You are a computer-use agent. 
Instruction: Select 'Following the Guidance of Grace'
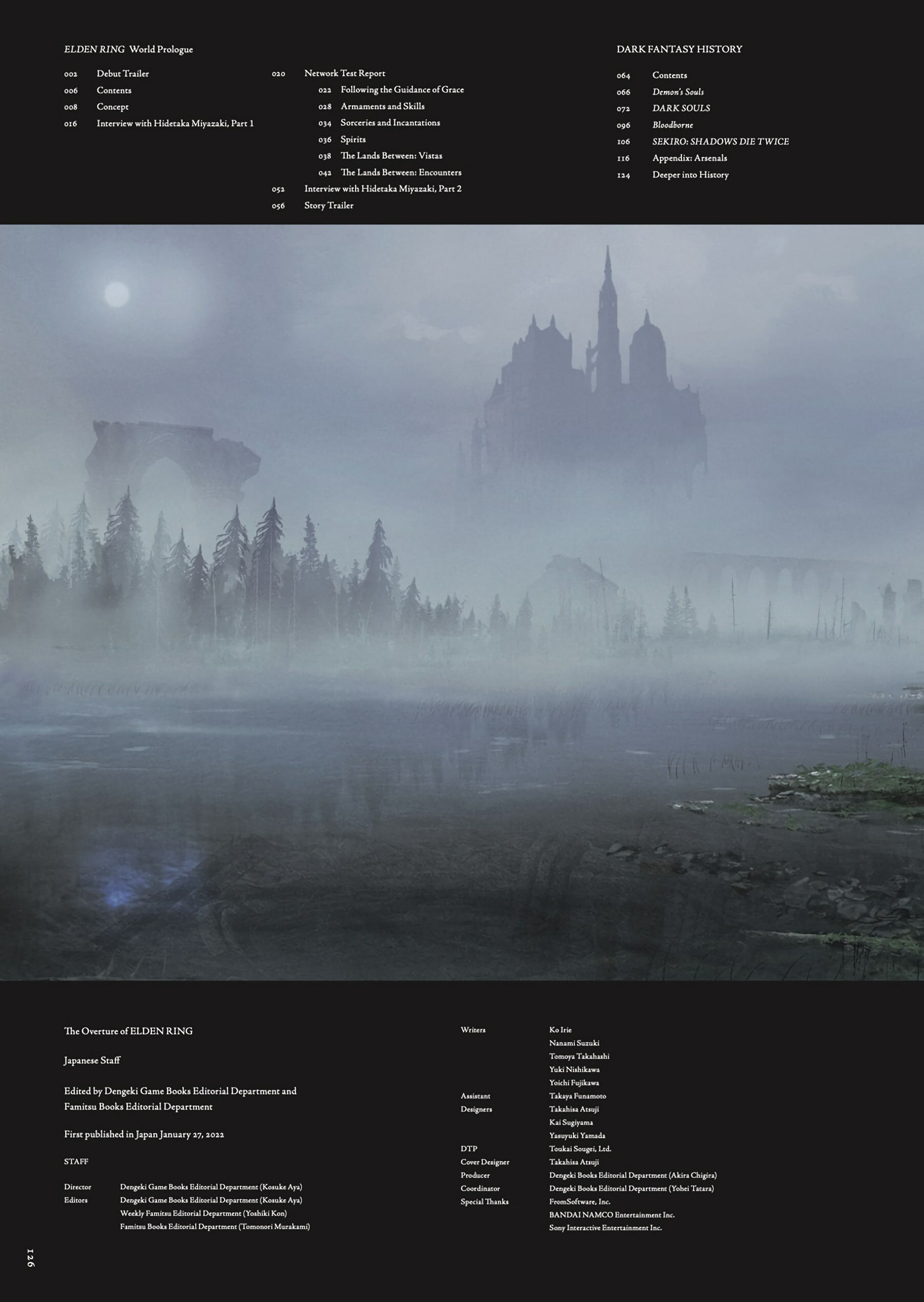402,90
